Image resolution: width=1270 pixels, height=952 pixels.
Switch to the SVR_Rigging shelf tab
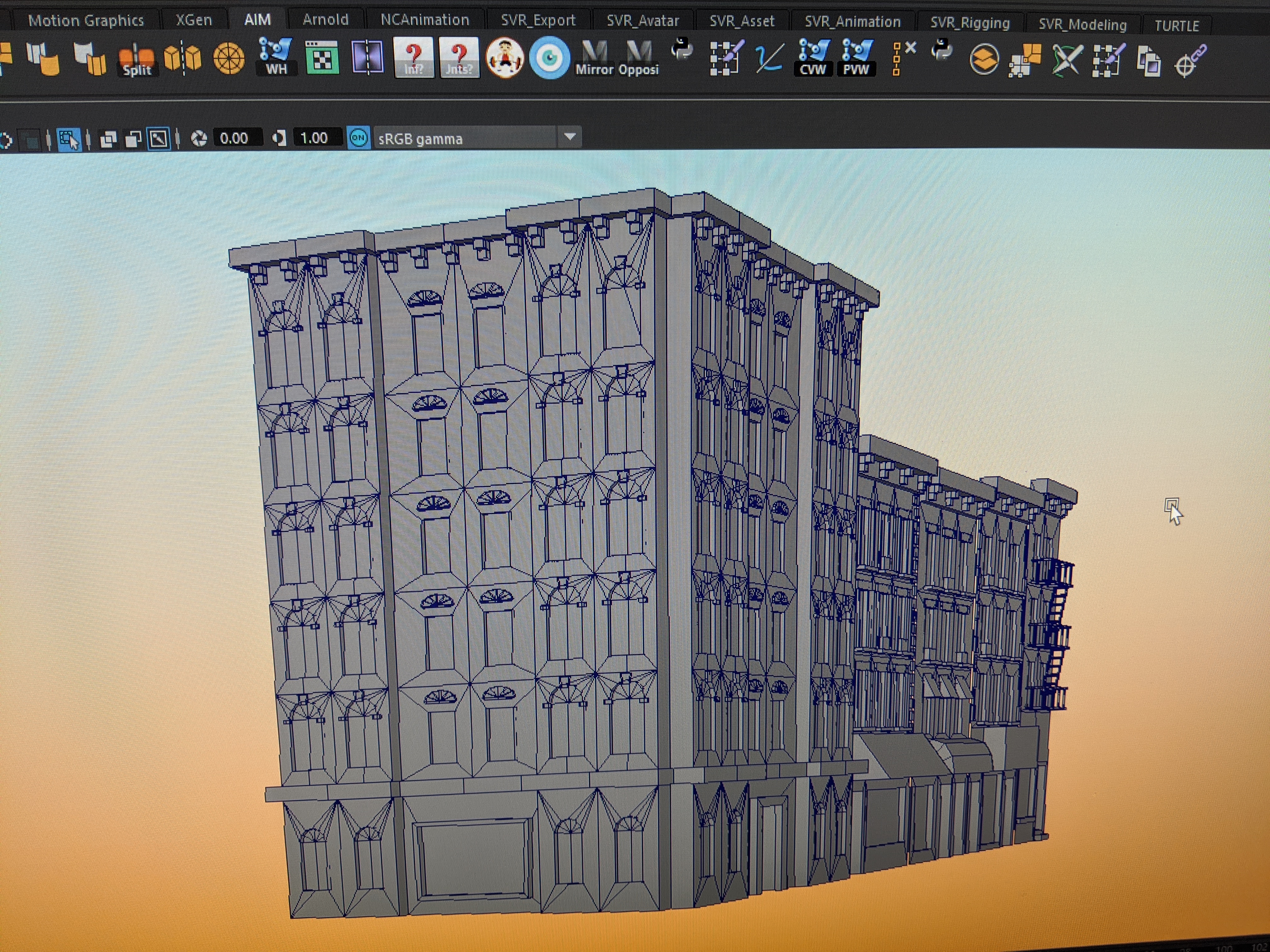(969, 23)
